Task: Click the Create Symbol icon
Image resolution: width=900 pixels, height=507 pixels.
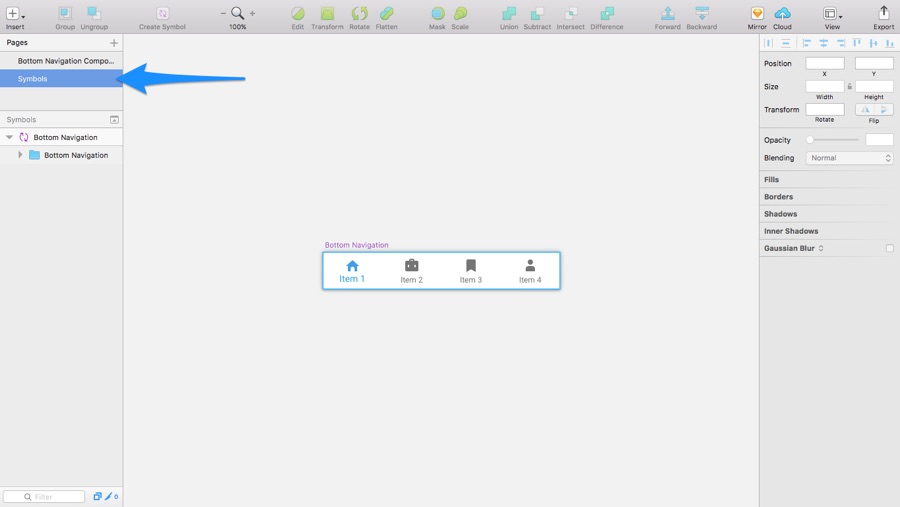Action: (x=162, y=13)
